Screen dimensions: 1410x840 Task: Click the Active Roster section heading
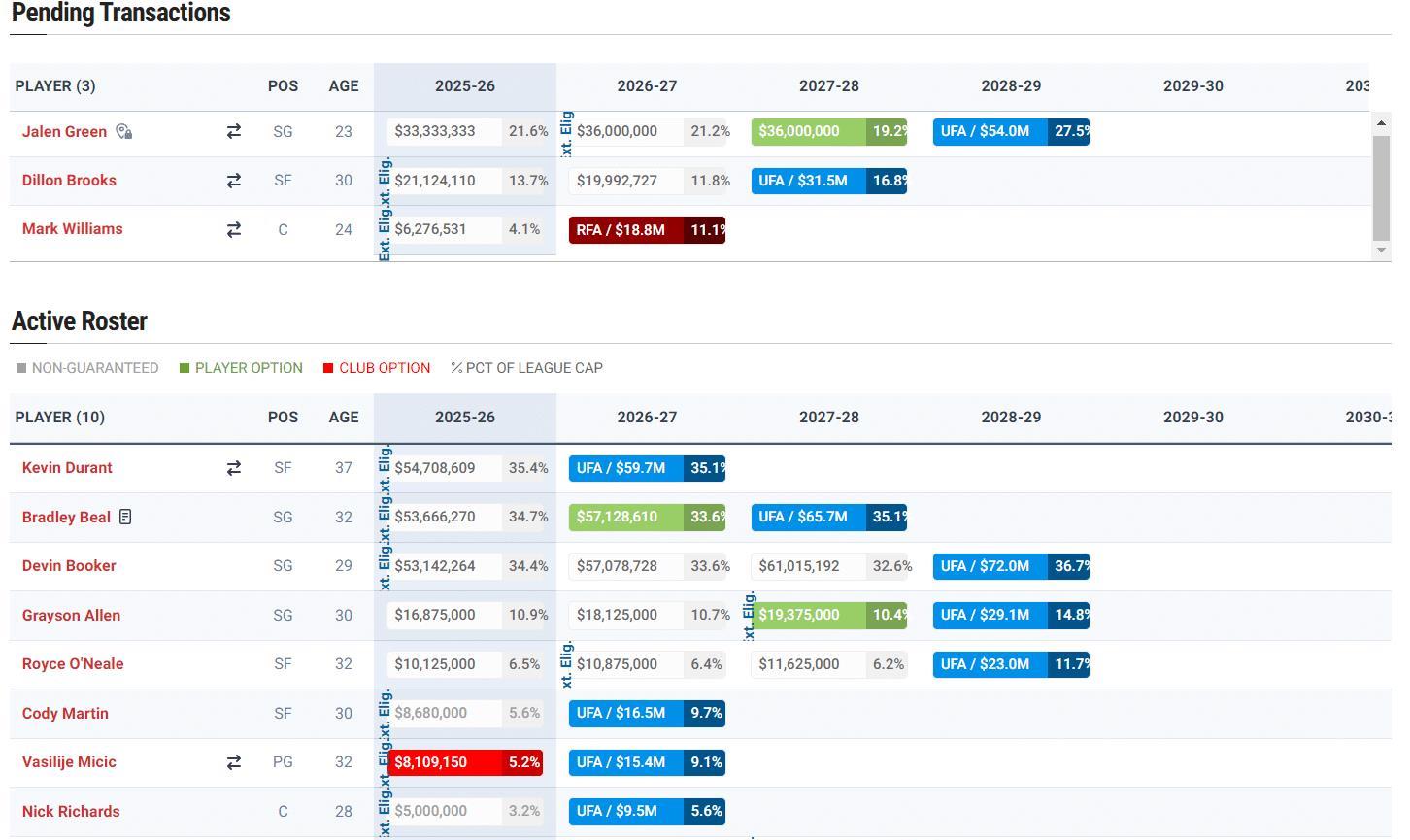pos(80,321)
